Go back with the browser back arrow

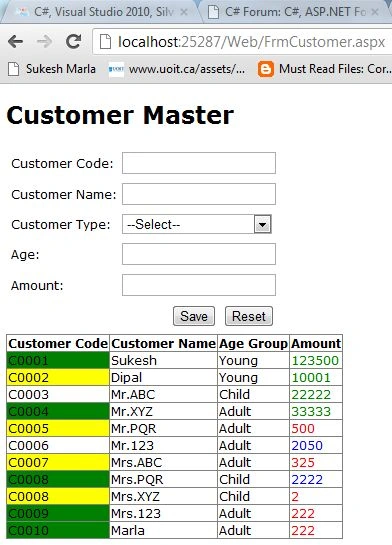pyautogui.click(x=16, y=42)
